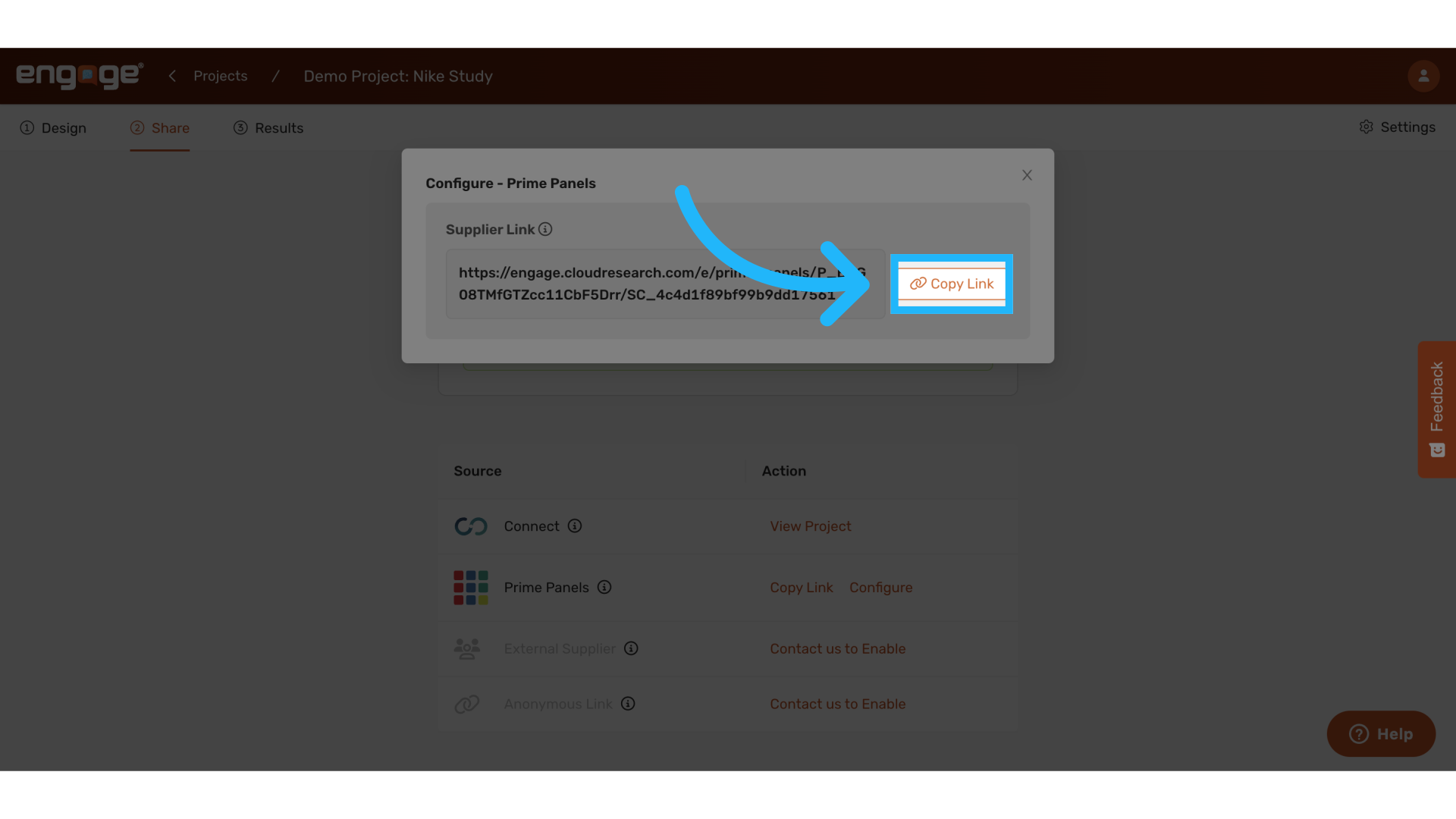Screen dimensions: 1456x819
Task: Click the Configure - Prime Panels heading
Action: pos(510,184)
